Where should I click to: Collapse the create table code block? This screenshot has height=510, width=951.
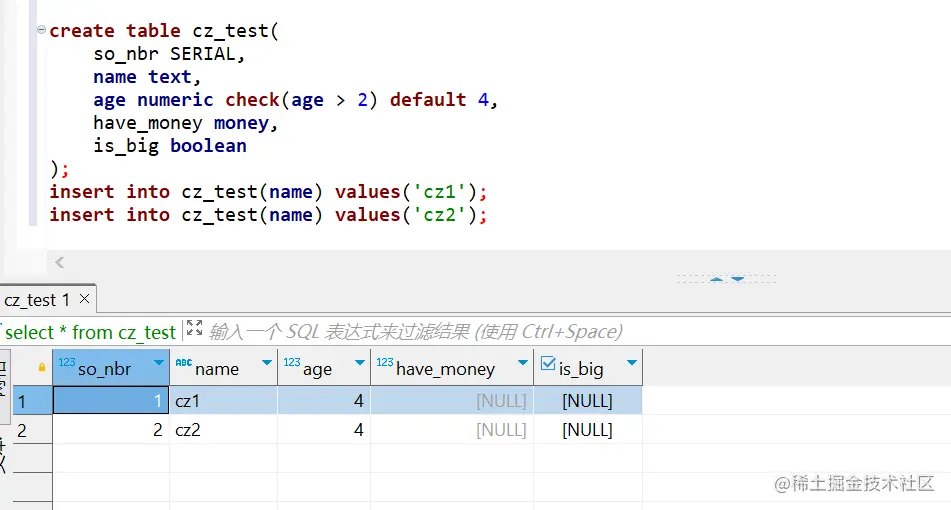[41, 30]
